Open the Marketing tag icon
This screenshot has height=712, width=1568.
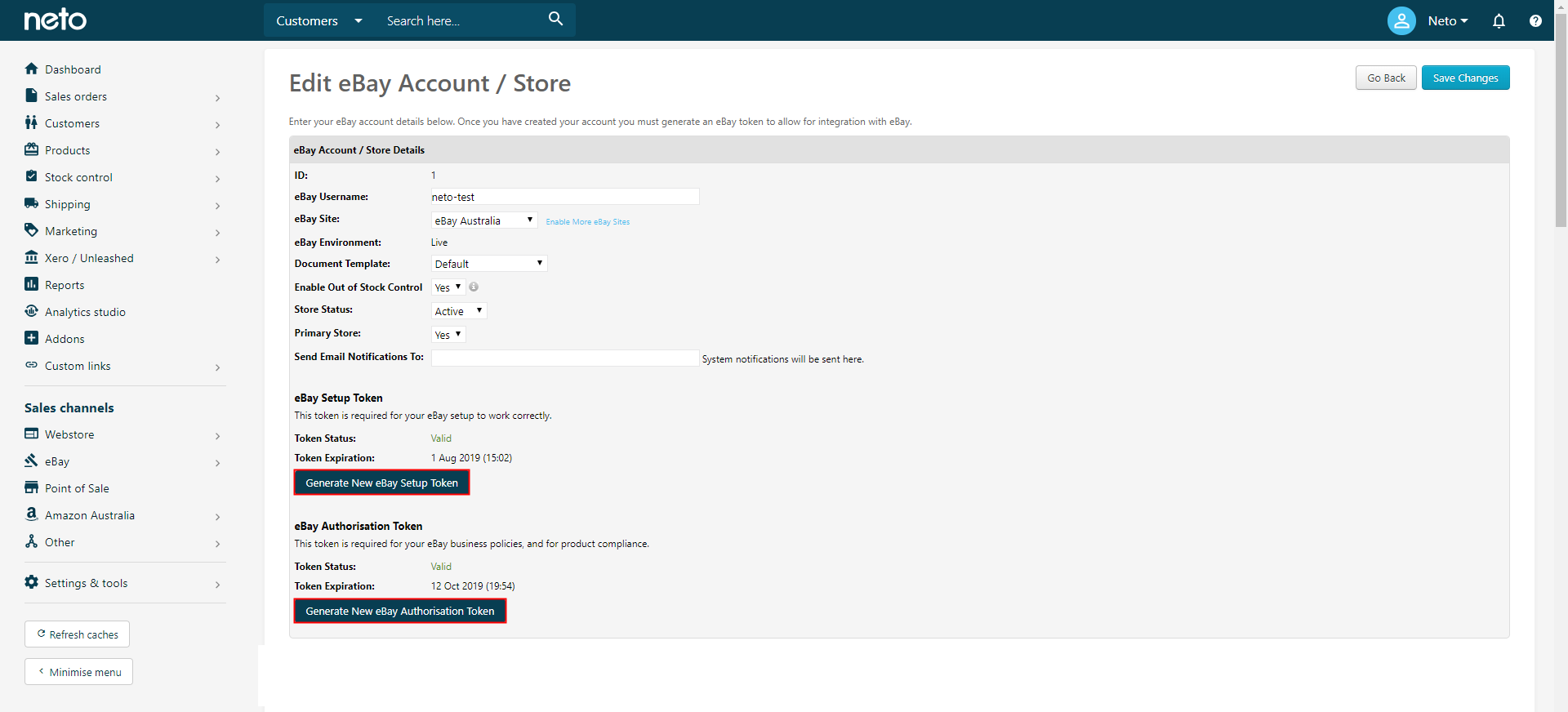(x=31, y=230)
